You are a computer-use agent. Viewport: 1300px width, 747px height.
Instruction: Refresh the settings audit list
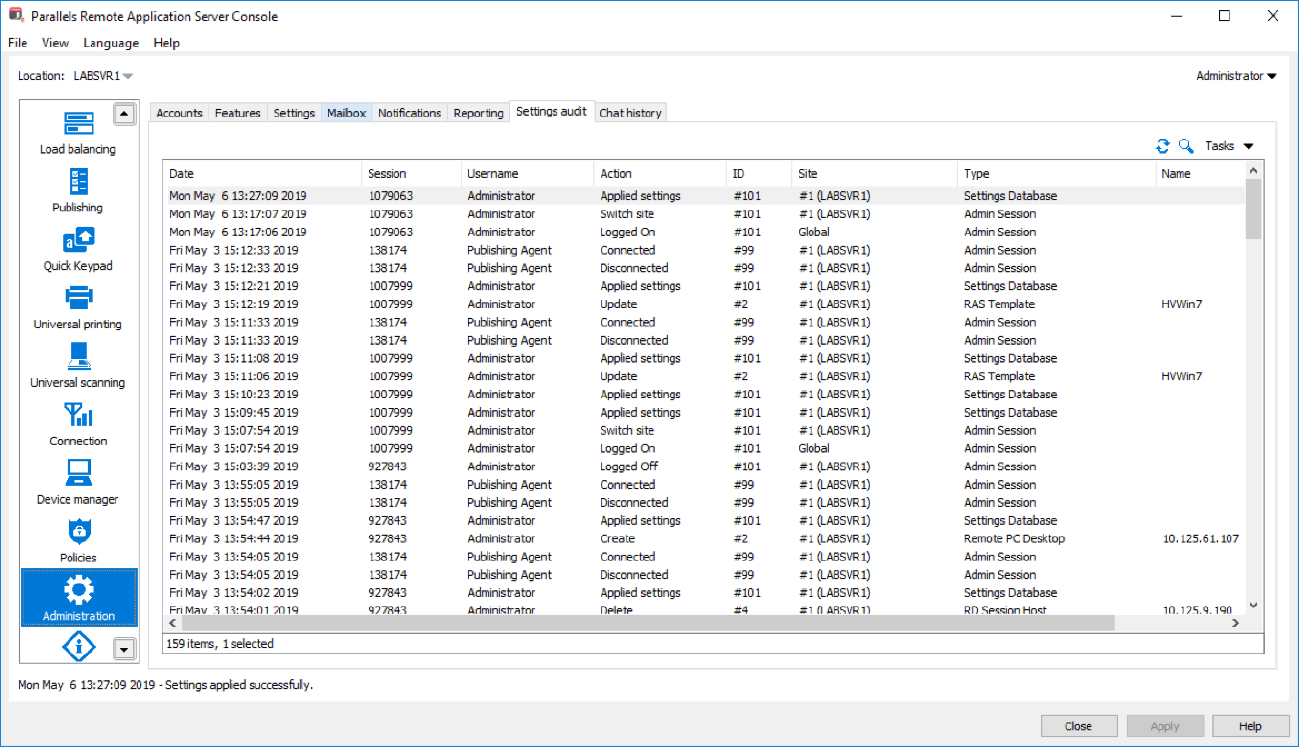1162,145
